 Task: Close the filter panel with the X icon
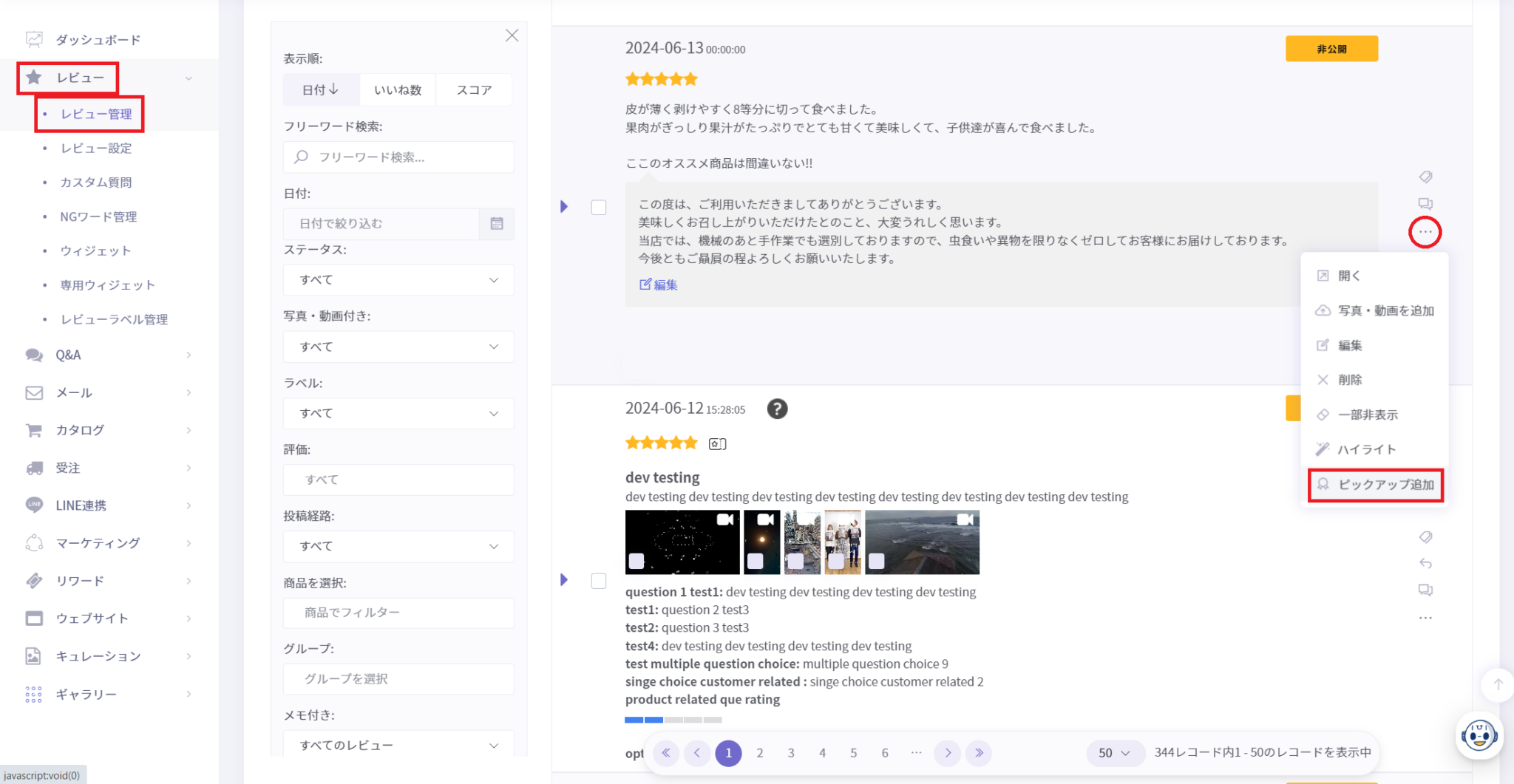point(512,35)
